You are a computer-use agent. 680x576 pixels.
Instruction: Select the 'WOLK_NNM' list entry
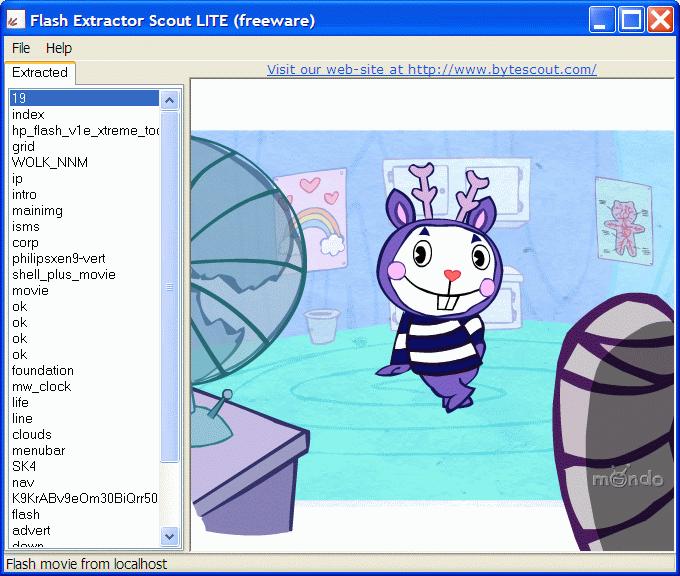point(84,162)
